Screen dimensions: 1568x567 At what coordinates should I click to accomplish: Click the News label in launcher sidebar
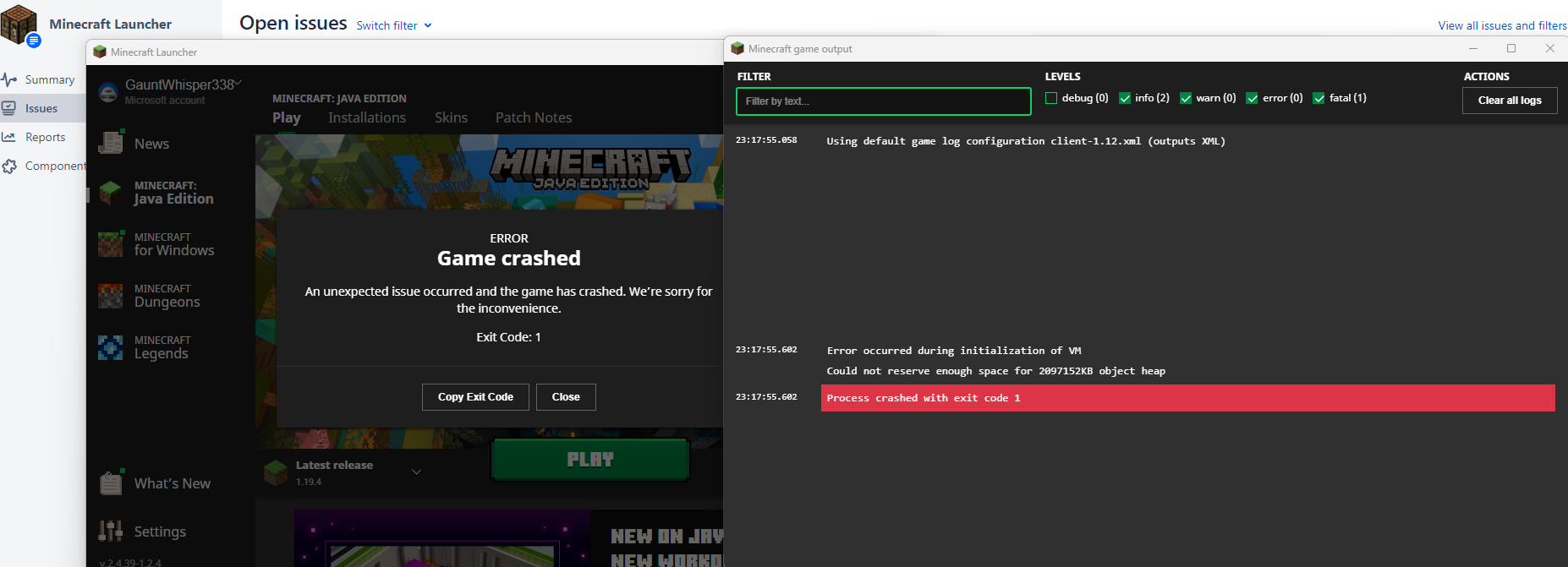tap(151, 144)
